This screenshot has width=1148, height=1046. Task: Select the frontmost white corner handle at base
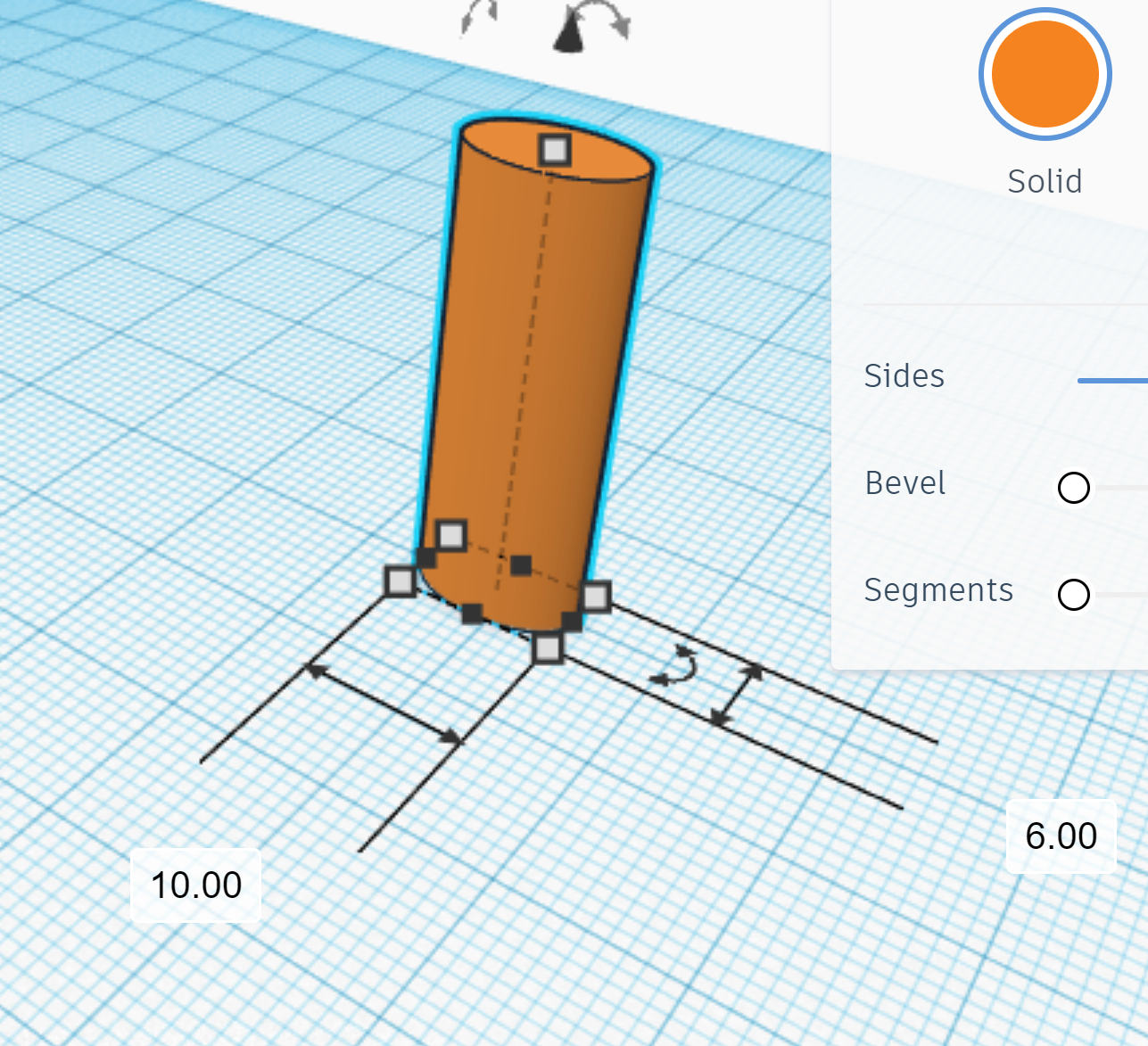(x=548, y=648)
